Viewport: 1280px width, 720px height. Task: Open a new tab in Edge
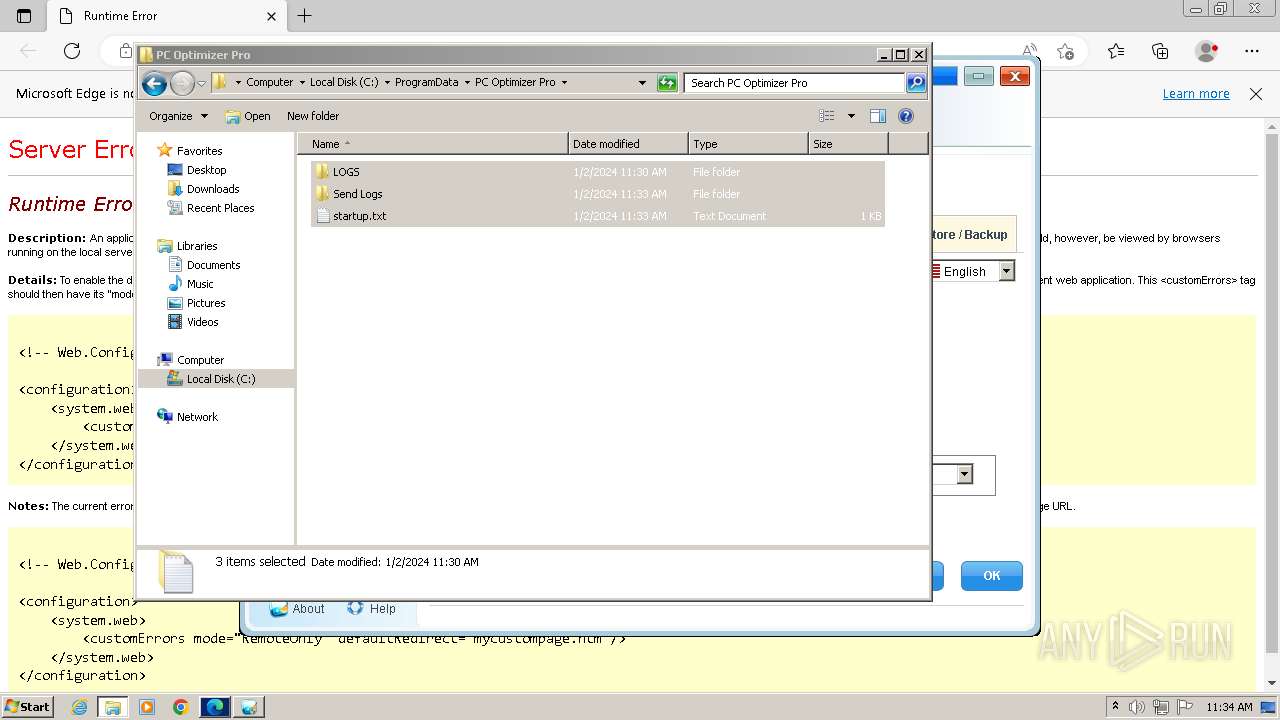coord(305,16)
